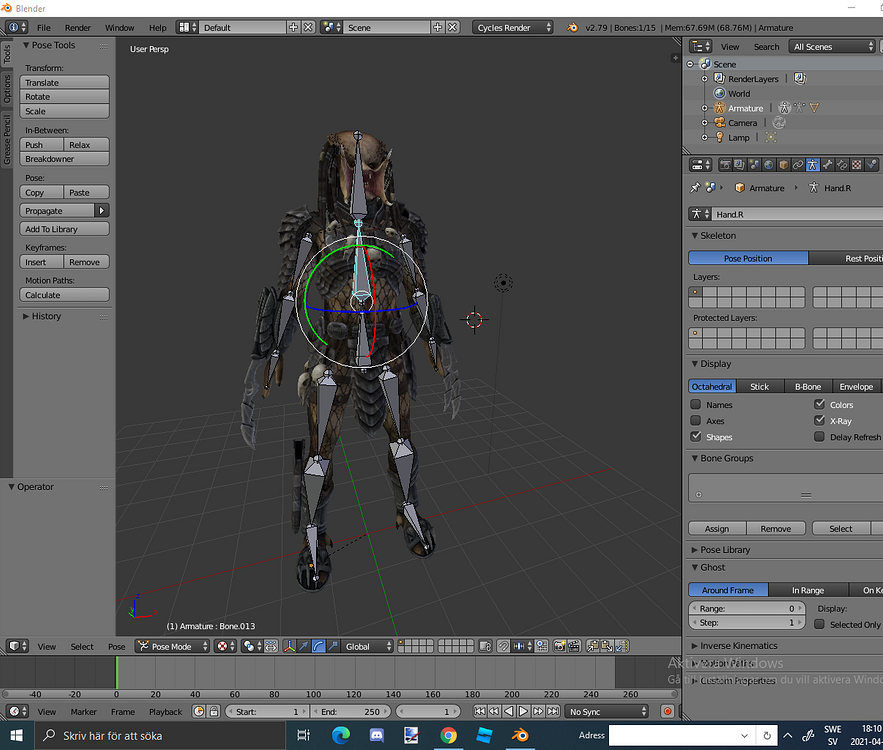Viewport: 883px width, 750px height.
Task: Select the rotation manipulator in 3D view header
Action: click(320, 646)
